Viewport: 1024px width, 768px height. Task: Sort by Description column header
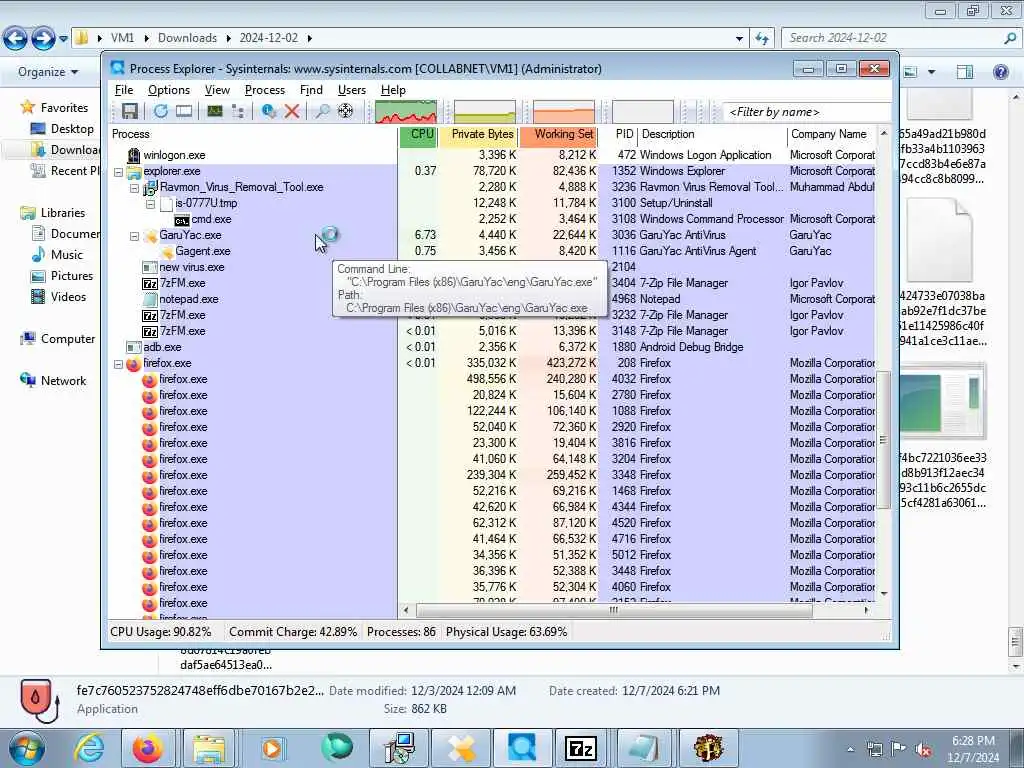click(x=712, y=135)
